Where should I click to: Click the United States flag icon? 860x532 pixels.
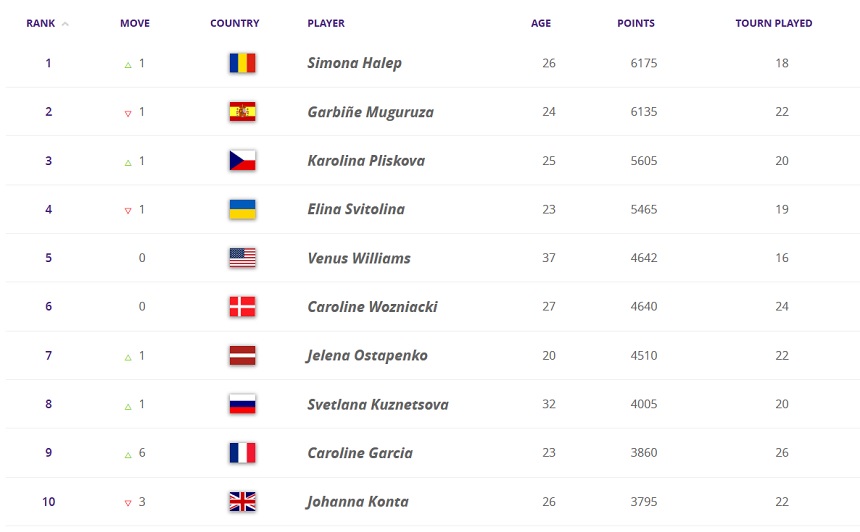242,258
